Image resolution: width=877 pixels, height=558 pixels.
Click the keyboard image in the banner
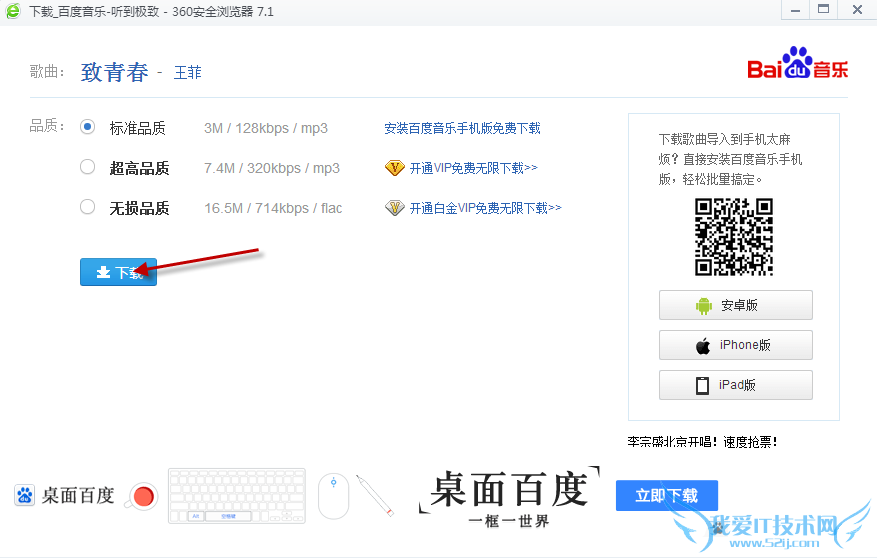point(237,496)
